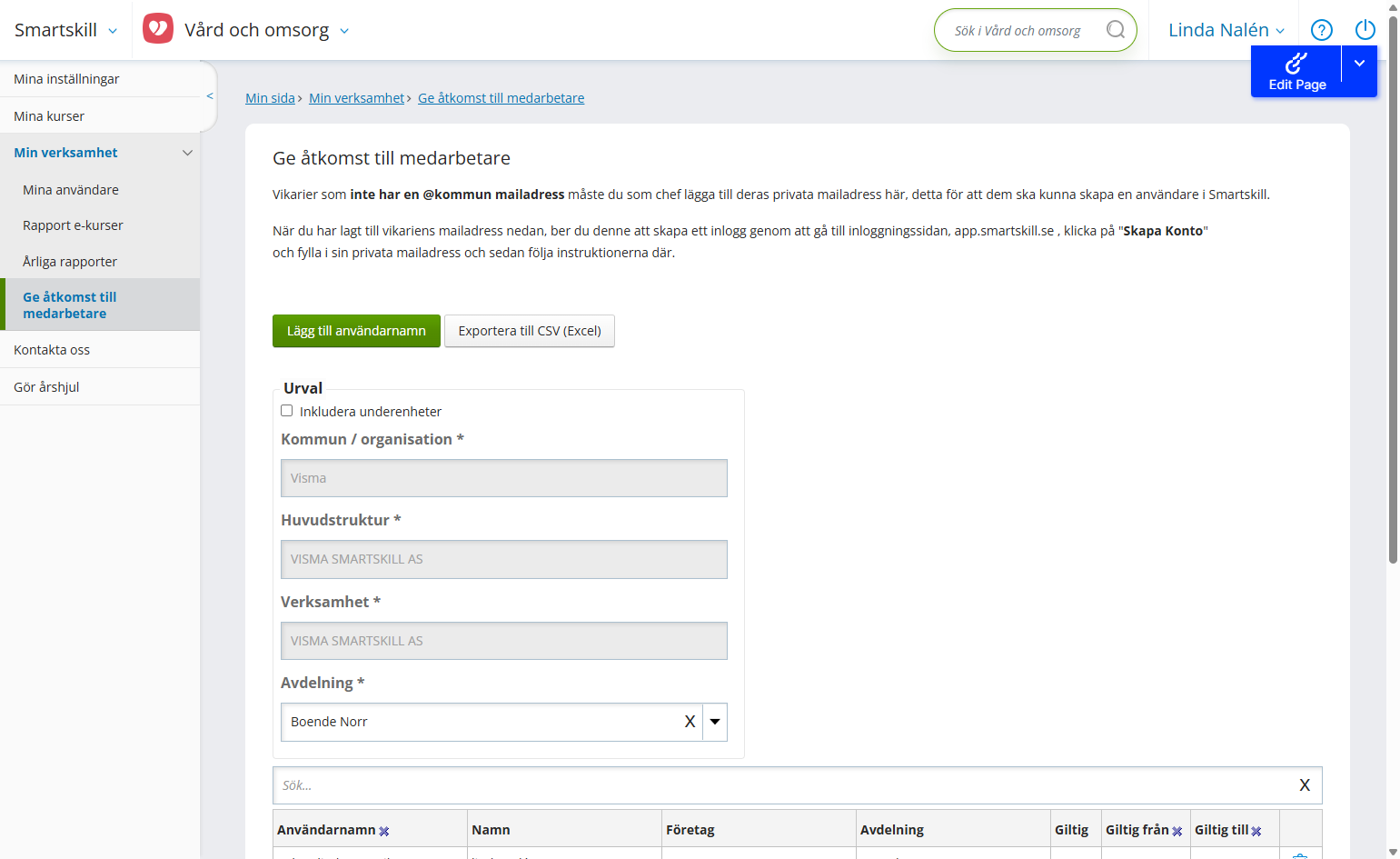Click the Huvudstruktur field
This screenshot has height=859, width=1400.
(504, 559)
